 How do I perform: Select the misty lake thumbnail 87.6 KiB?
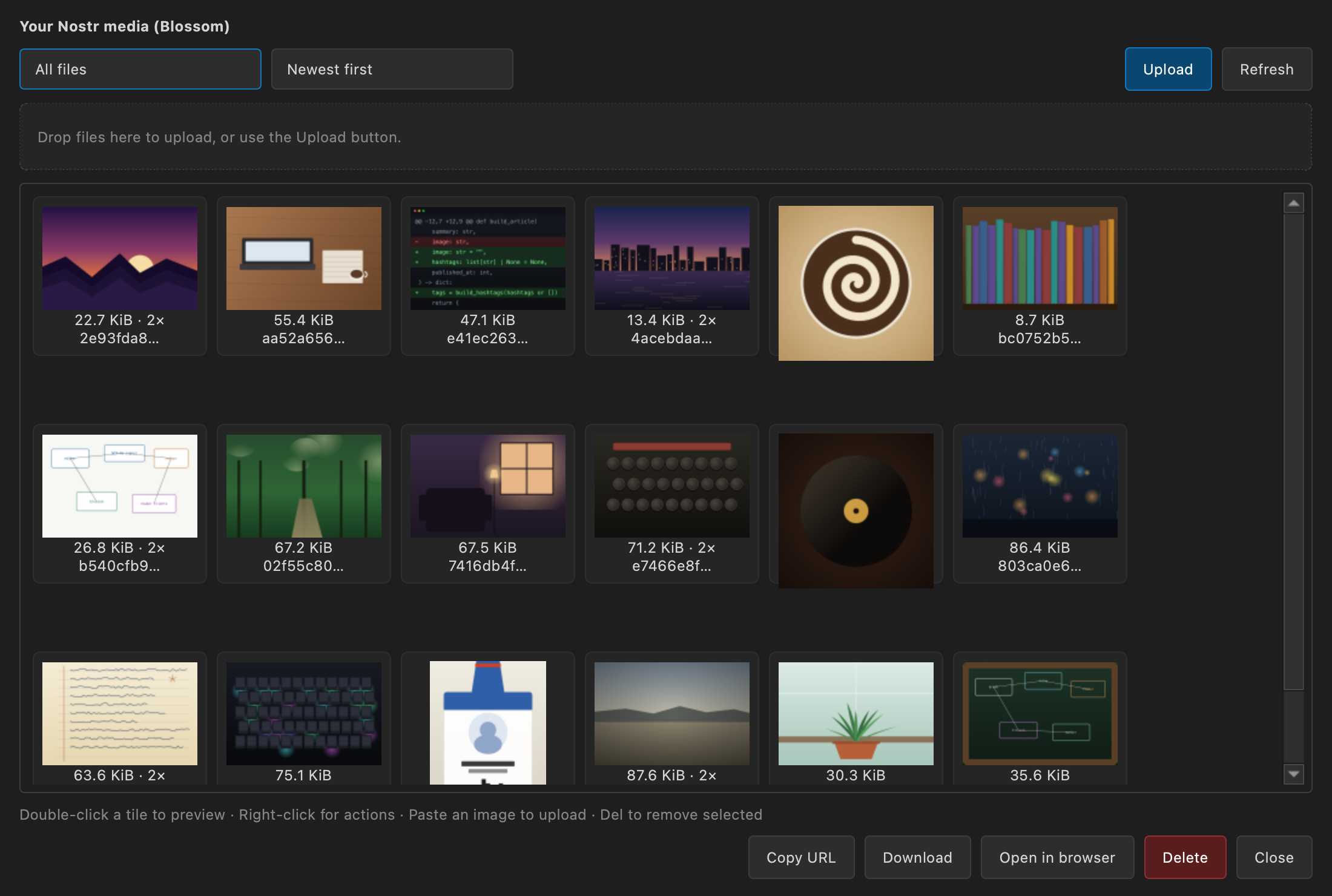point(672,714)
